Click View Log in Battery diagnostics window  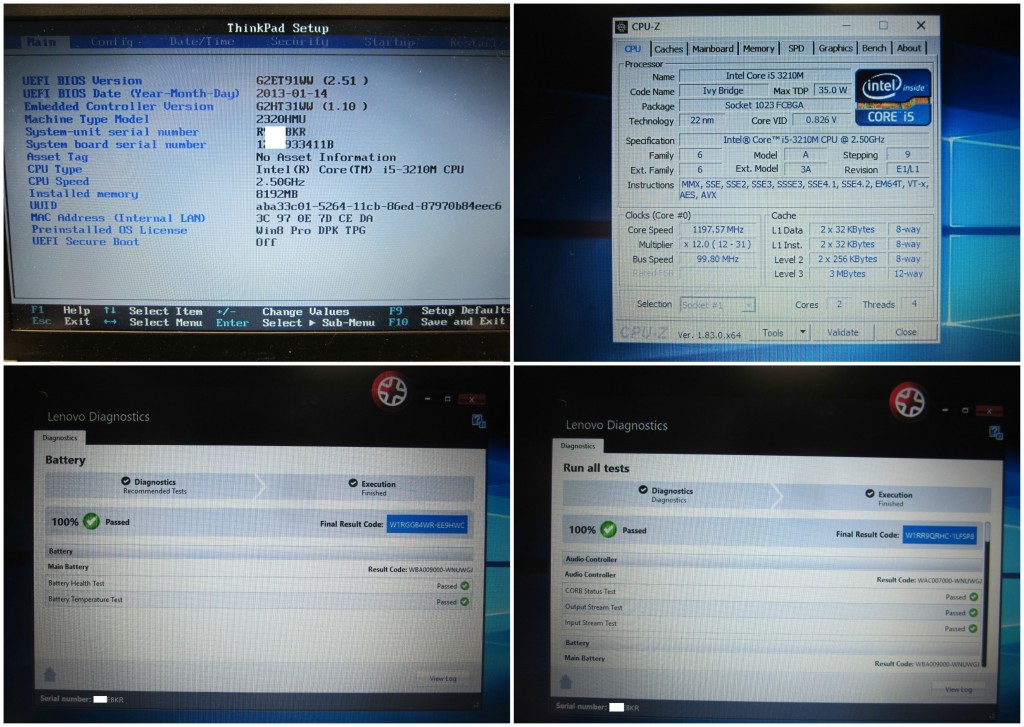click(x=443, y=679)
